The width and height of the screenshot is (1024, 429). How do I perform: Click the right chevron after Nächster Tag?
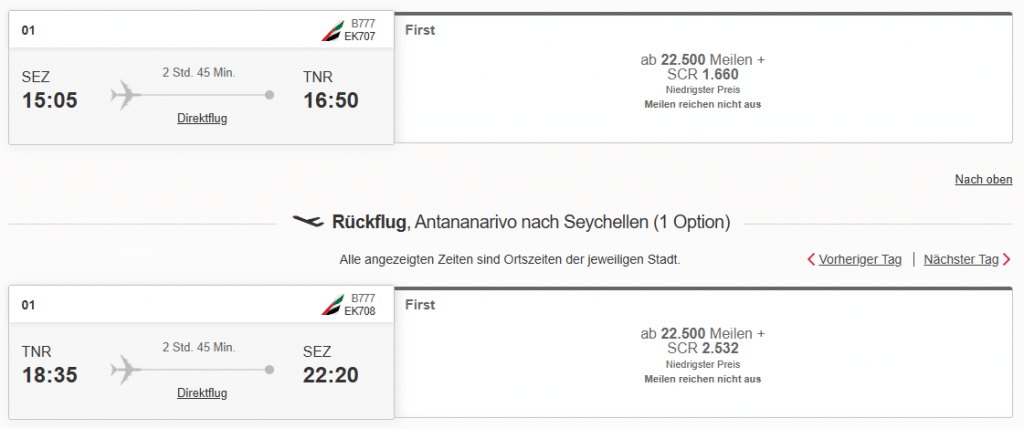pos(1006,260)
